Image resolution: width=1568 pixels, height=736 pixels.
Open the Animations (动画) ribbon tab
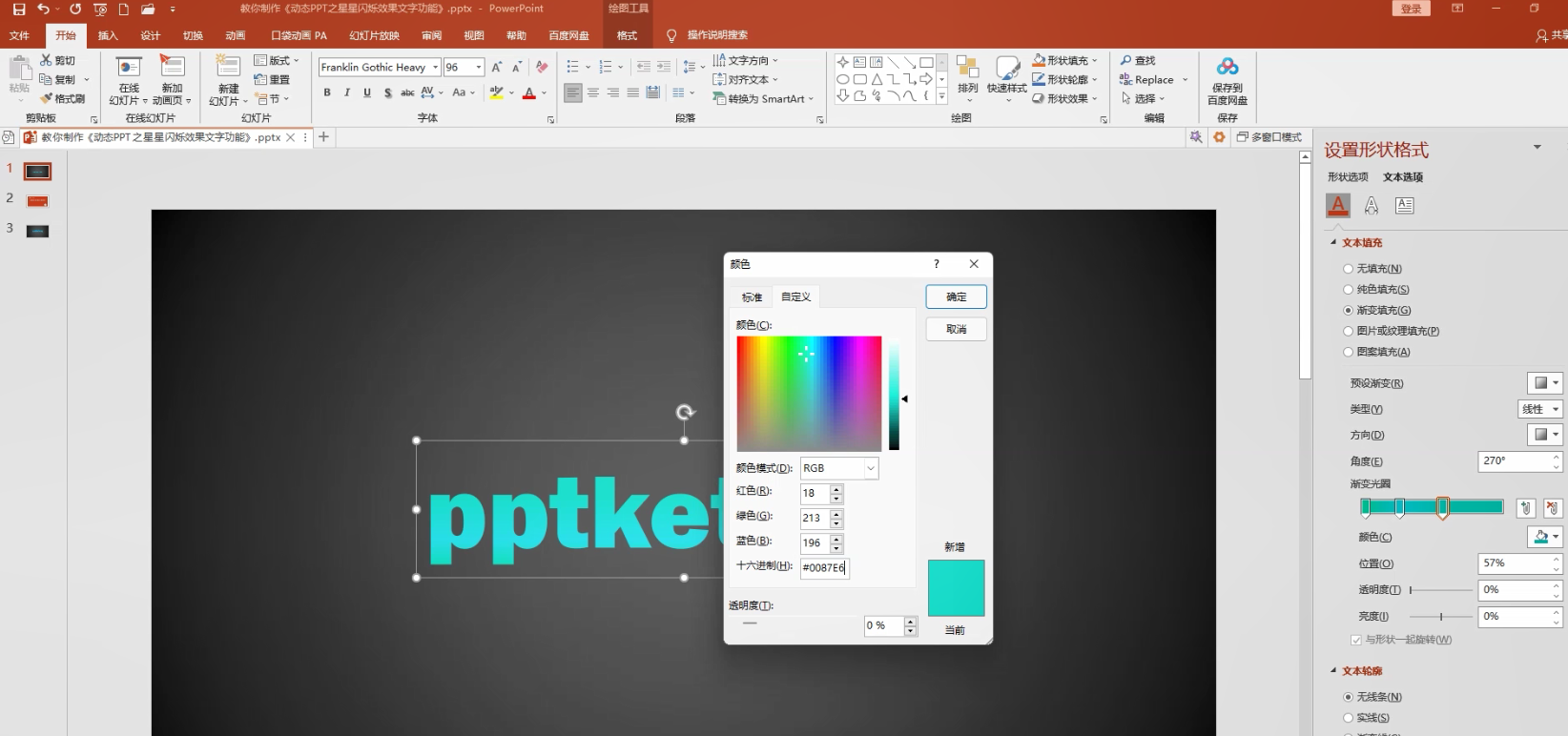[236, 35]
